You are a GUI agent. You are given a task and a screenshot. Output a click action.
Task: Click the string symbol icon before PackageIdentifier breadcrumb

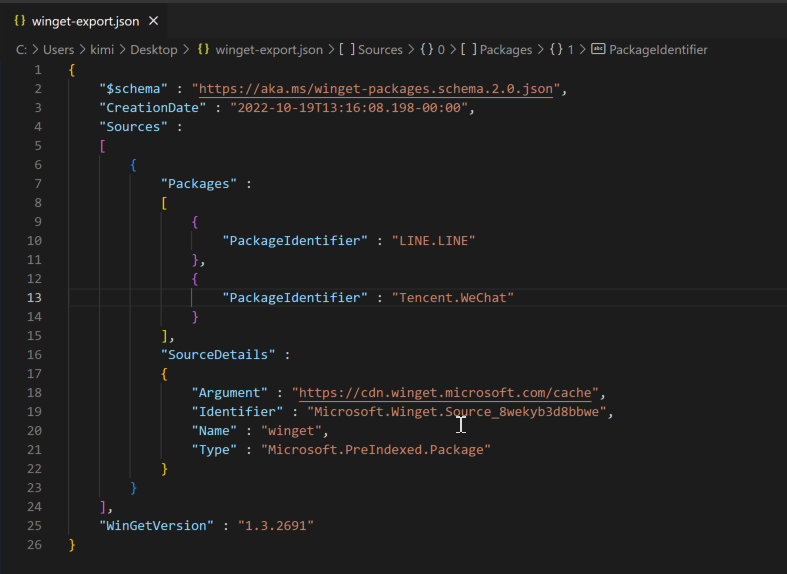click(x=598, y=49)
